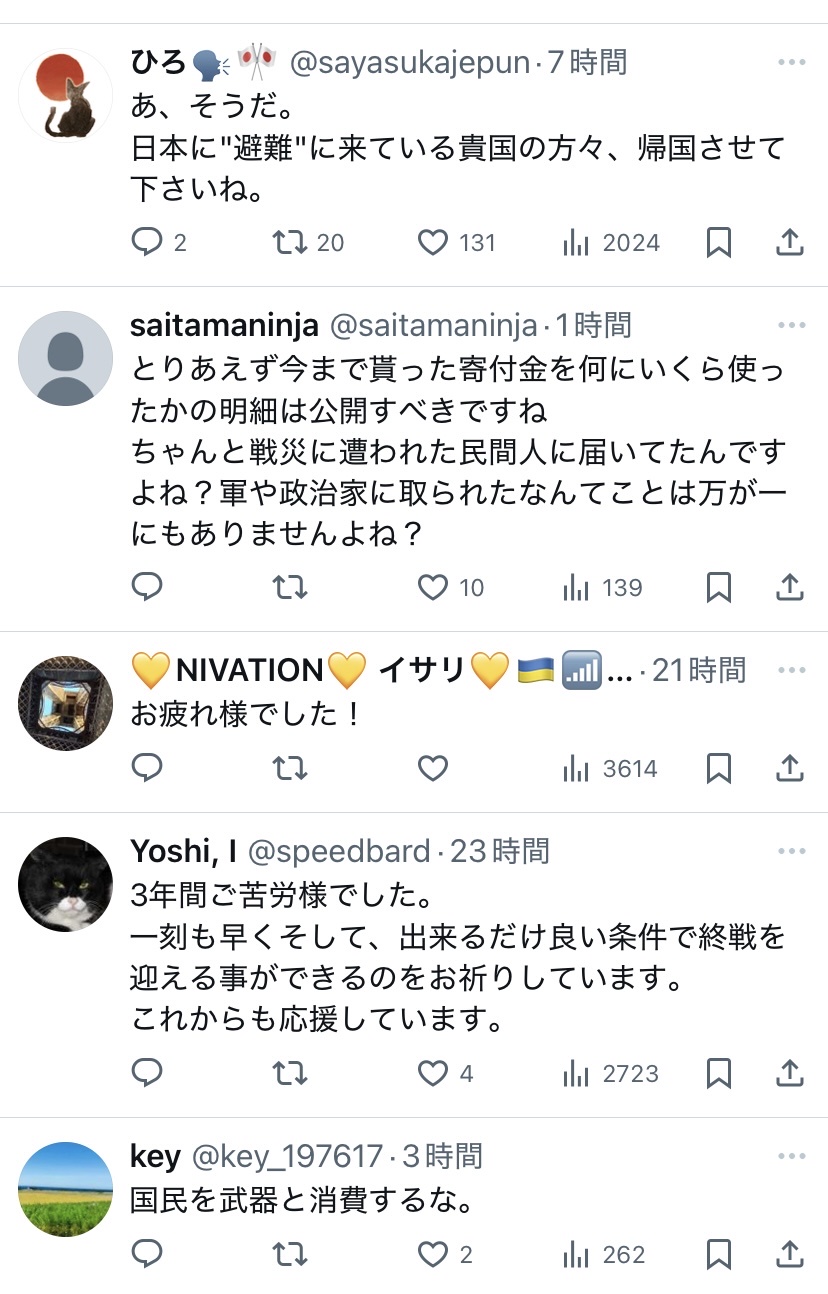Like saitamaninja's tweet with 10 likes
The image size is (828, 1294).
(x=432, y=587)
